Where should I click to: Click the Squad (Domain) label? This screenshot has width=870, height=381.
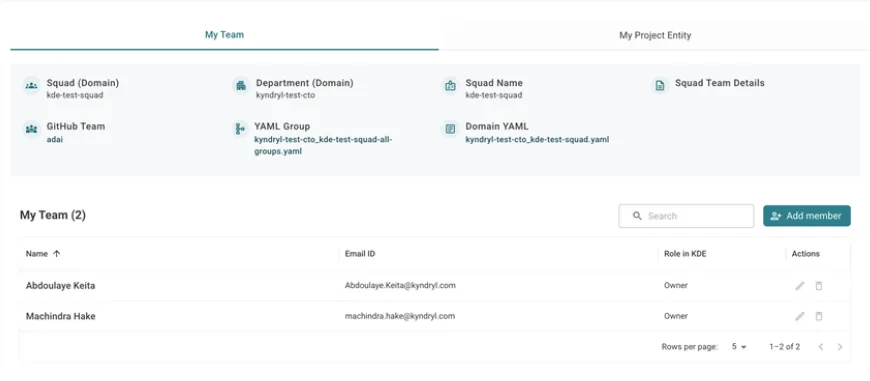[x=83, y=83]
